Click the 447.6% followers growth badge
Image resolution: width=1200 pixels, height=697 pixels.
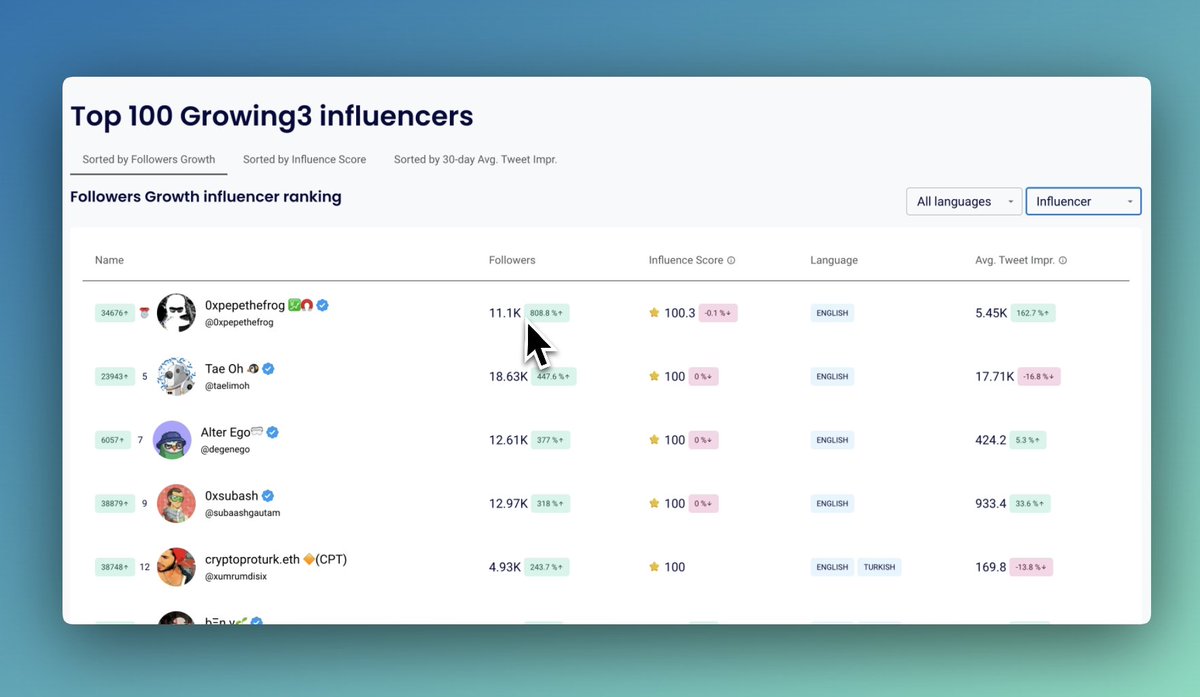(554, 377)
